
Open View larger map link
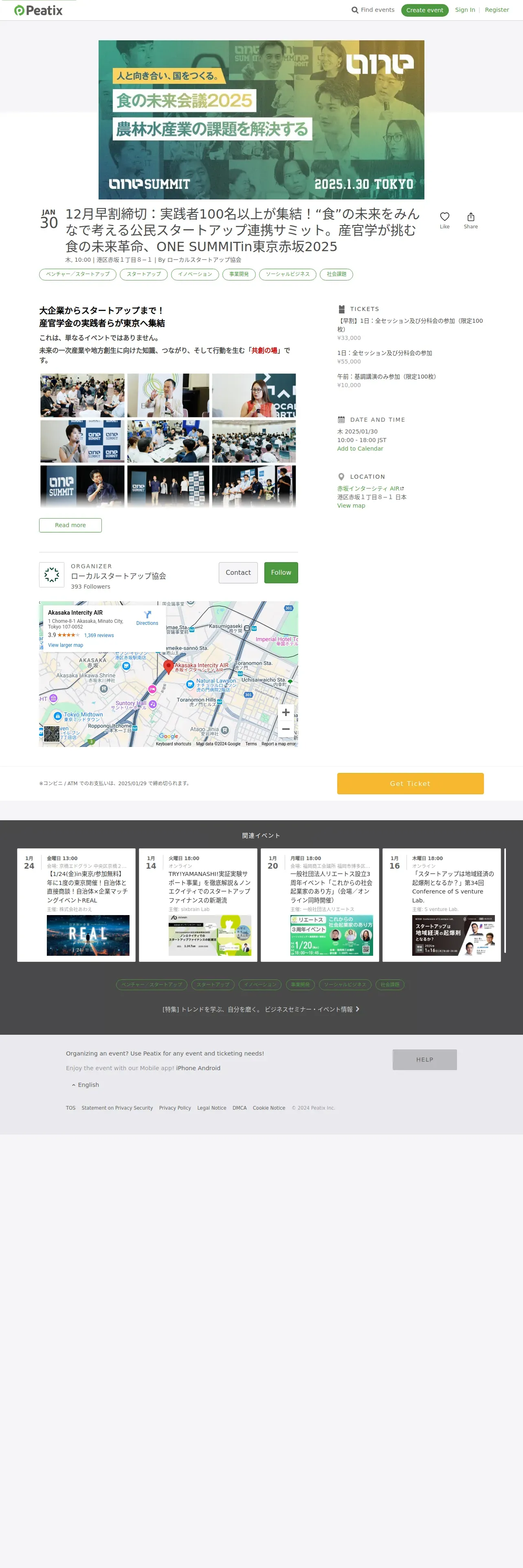pyautogui.click(x=66, y=645)
